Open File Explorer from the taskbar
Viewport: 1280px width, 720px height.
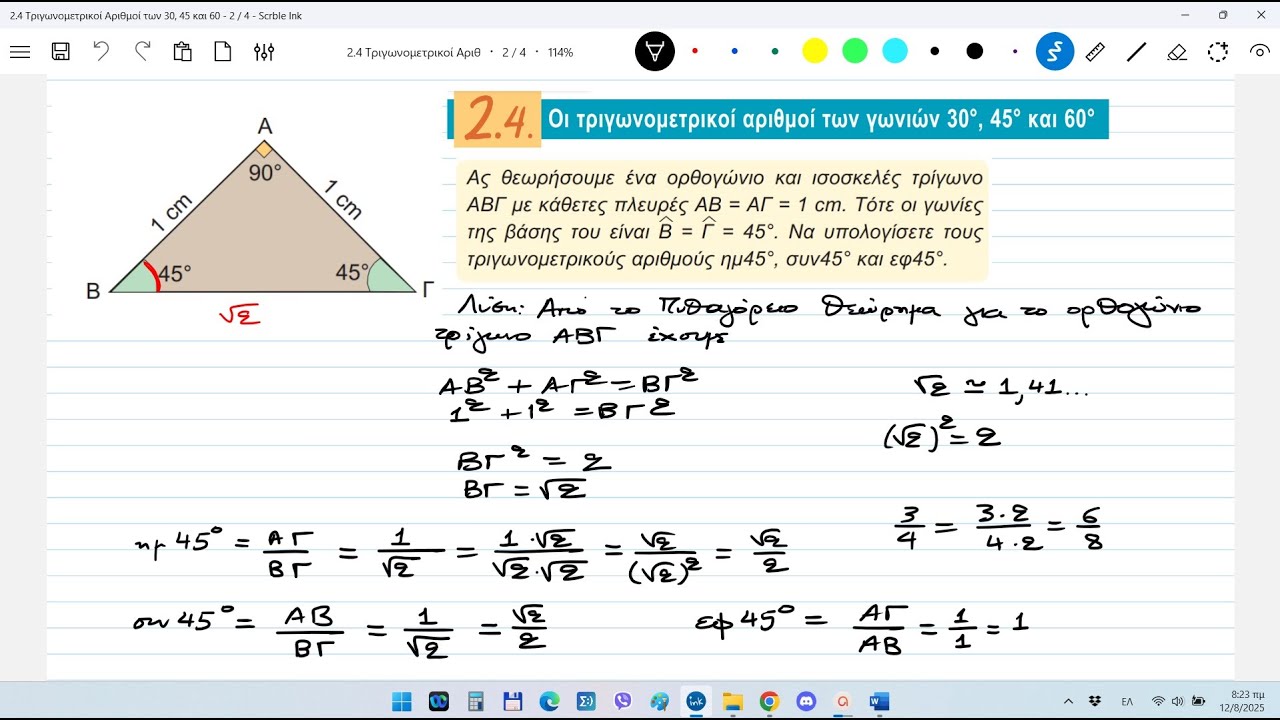click(x=732, y=701)
